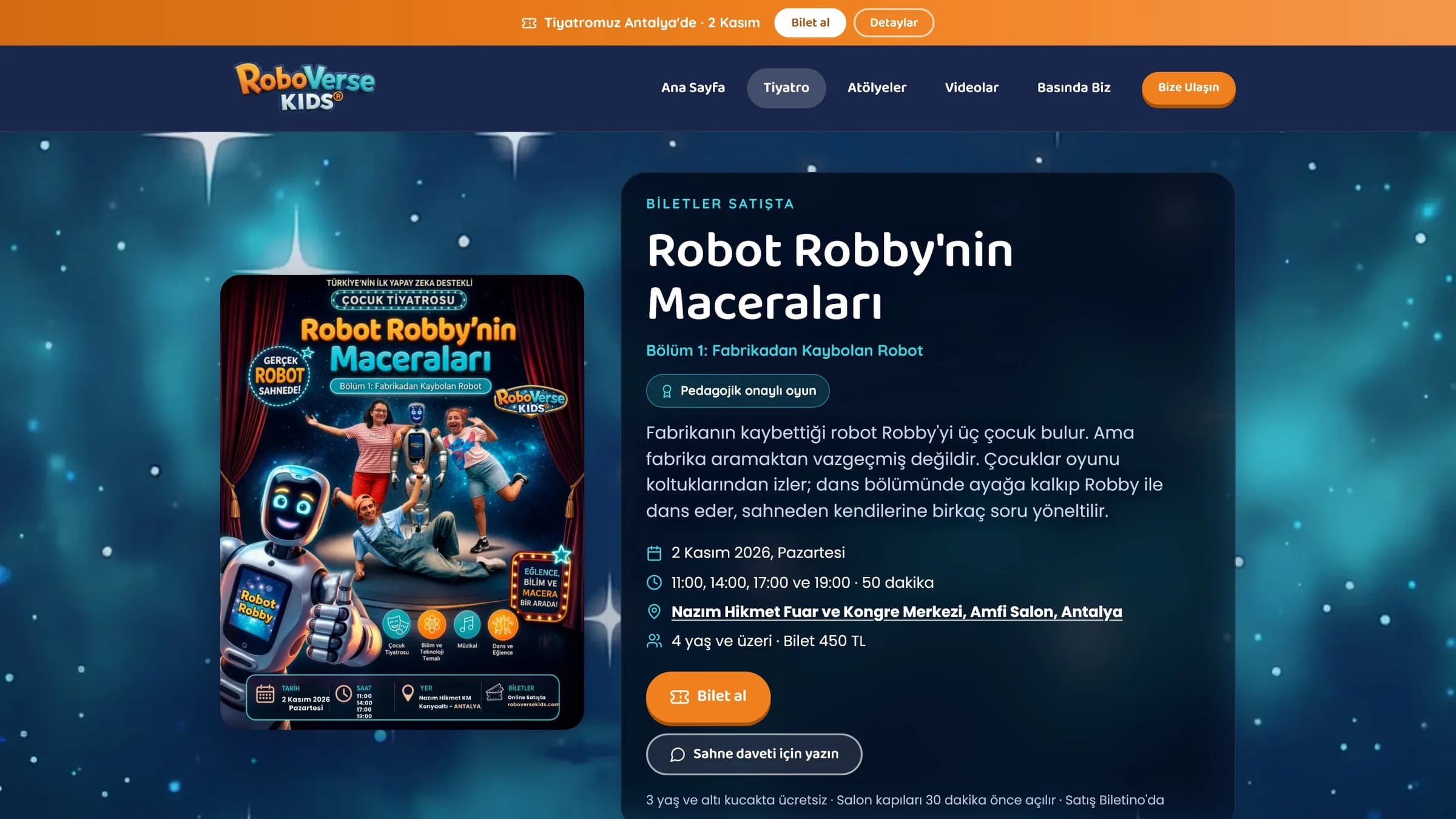Click the Bilet al button in the top banner
Viewport: 1456px width, 819px height.
click(810, 22)
